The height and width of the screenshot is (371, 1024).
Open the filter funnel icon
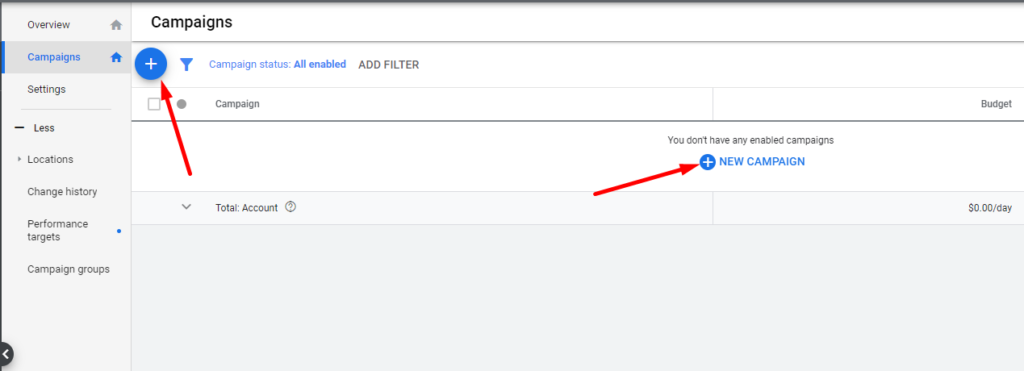[x=187, y=65]
